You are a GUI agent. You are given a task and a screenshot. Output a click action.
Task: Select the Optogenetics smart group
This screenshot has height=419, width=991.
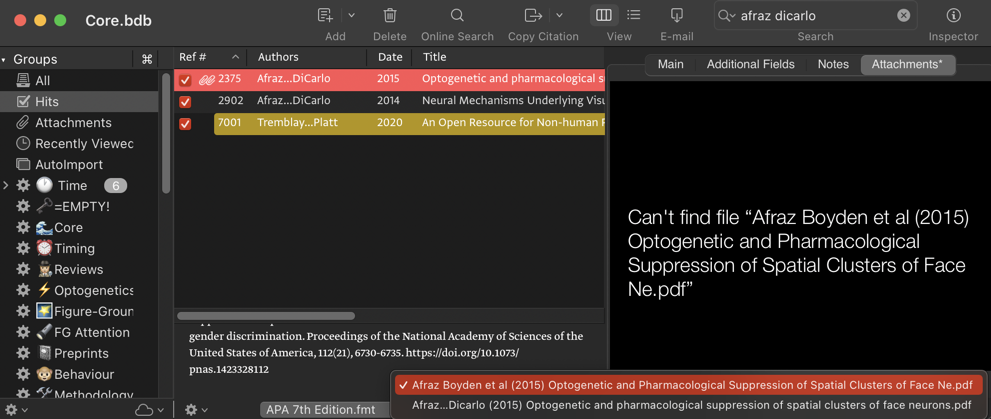tap(79, 290)
